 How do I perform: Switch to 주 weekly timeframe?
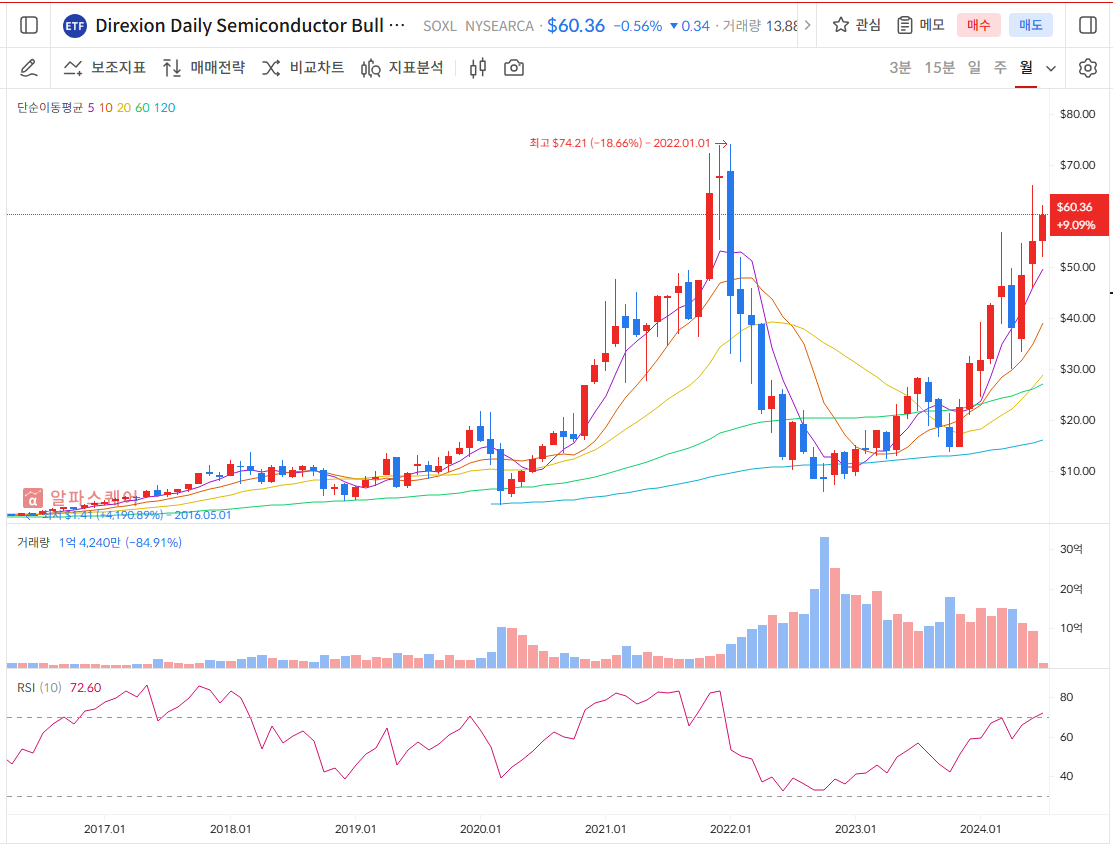coord(1000,67)
